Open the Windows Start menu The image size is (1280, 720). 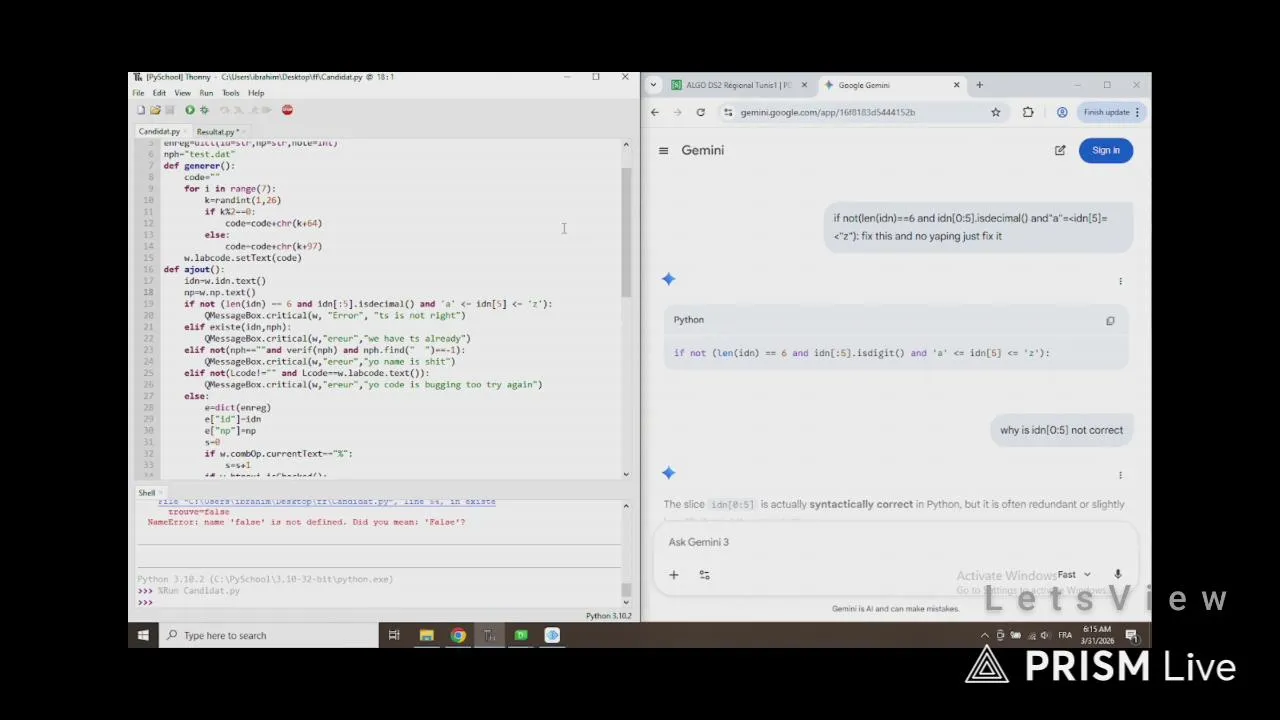tap(143, 635)
